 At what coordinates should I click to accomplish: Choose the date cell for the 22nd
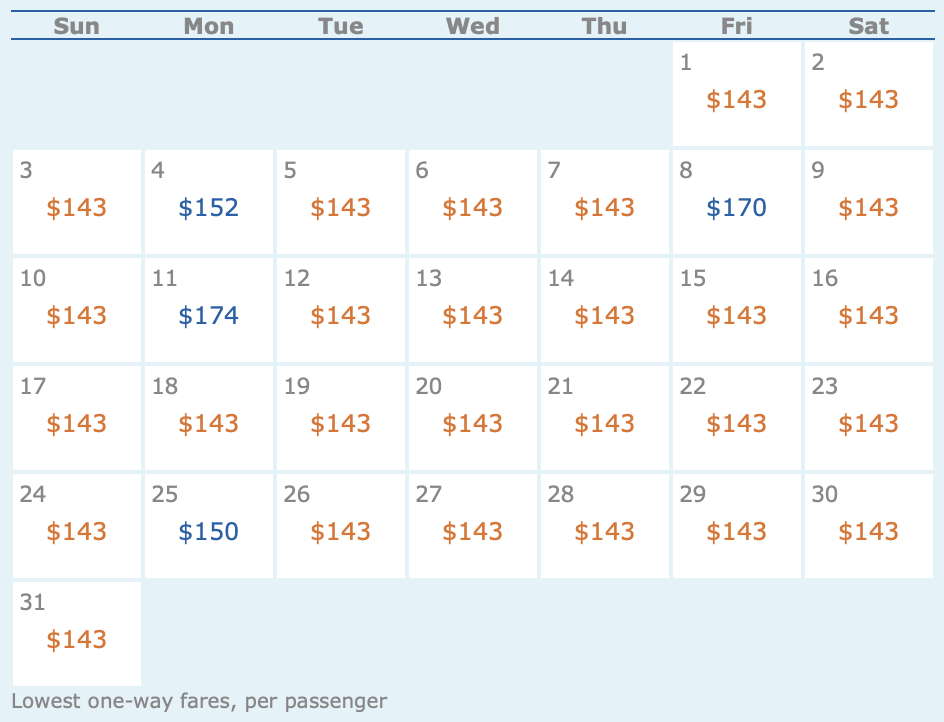pyautogui.click(x=736, y=414)
